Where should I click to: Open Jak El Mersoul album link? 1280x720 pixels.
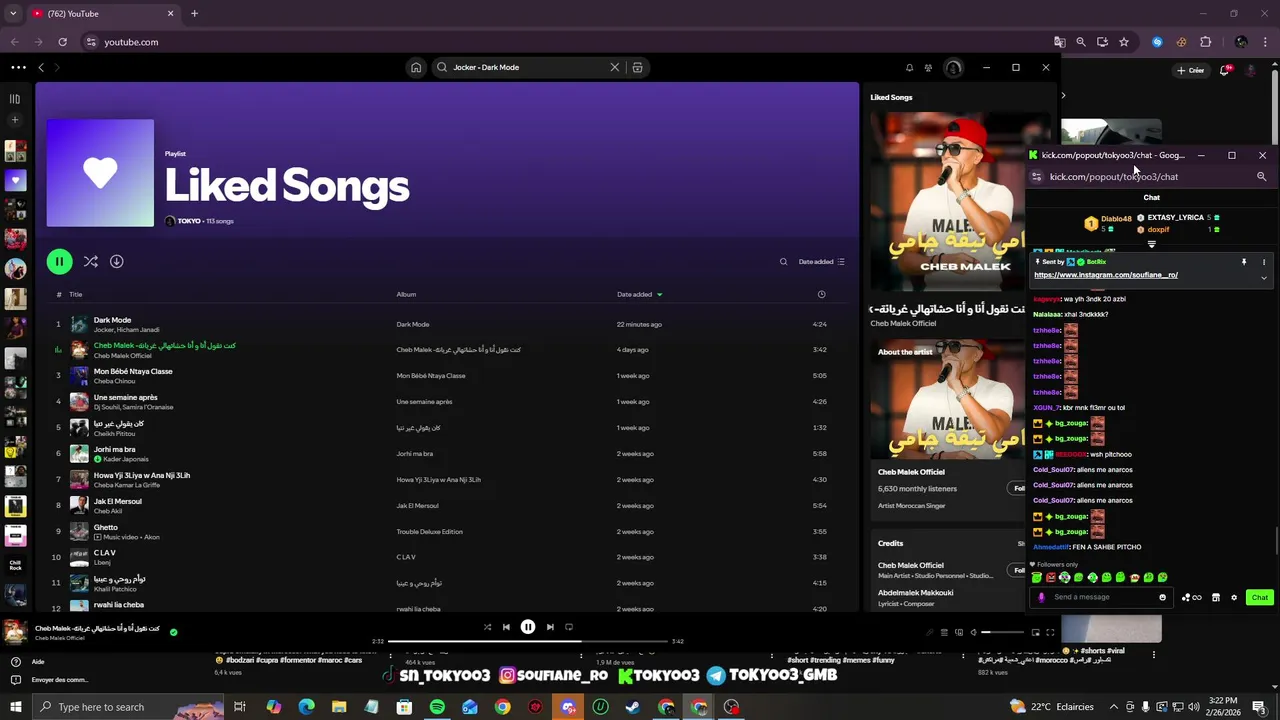click(417, 506)
